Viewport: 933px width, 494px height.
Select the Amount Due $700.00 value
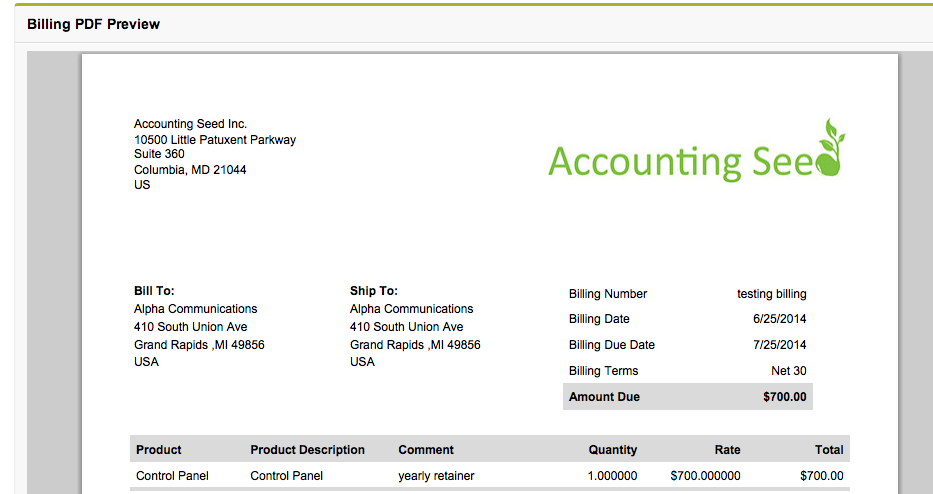[784, 397]
